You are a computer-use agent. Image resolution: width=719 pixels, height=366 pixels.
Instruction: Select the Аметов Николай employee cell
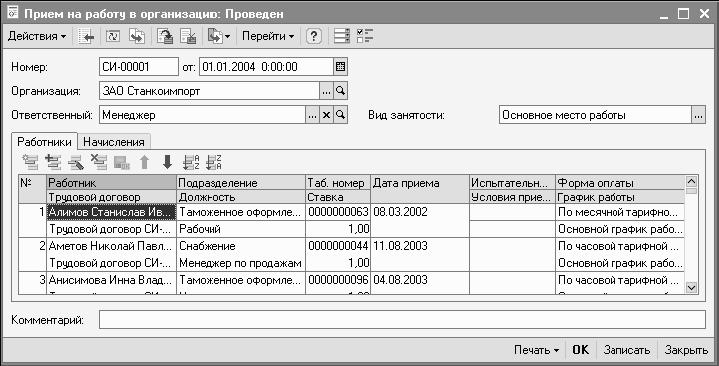pyautogui.click(x=111, y=246)
